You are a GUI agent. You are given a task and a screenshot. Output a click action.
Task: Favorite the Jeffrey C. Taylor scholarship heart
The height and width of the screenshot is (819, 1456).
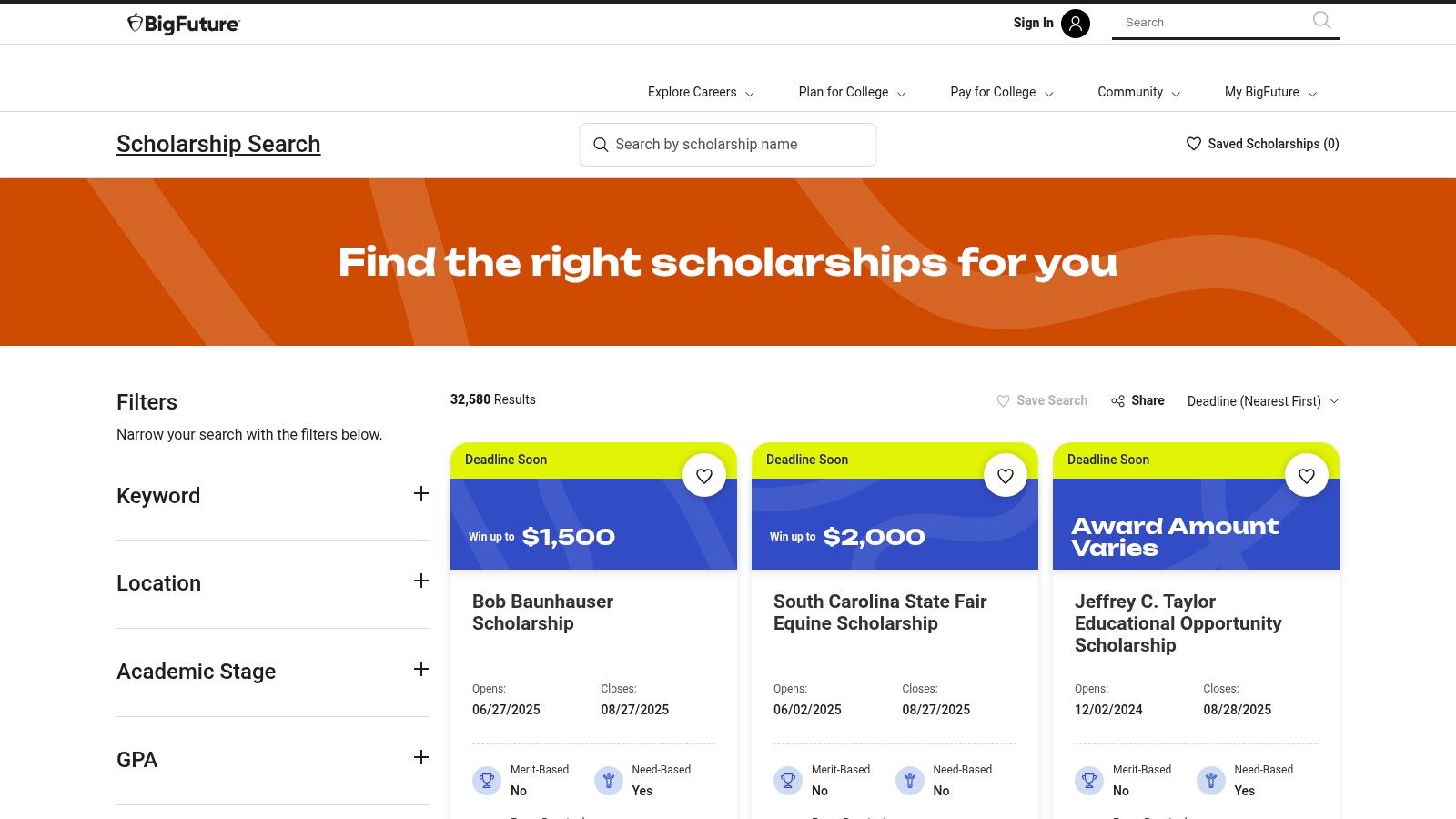(x=1307, y=475)
